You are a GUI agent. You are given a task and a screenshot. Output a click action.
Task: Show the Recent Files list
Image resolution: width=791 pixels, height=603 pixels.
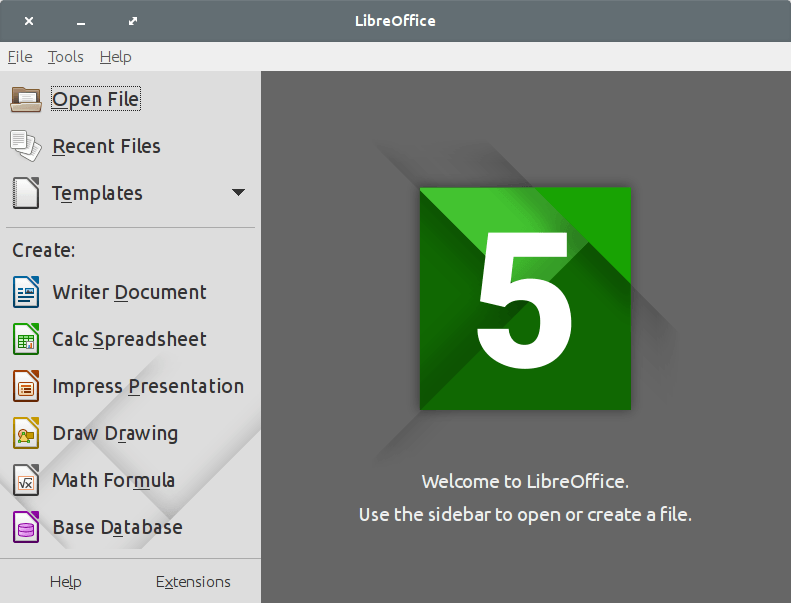[x=106, y=146]
